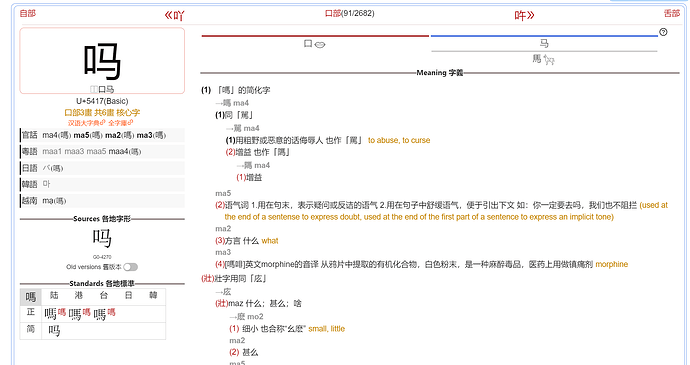The height and width of the screenshot is (365, 690).
Task: Jump to the 舌部 radical section
Action: (672, 13)
